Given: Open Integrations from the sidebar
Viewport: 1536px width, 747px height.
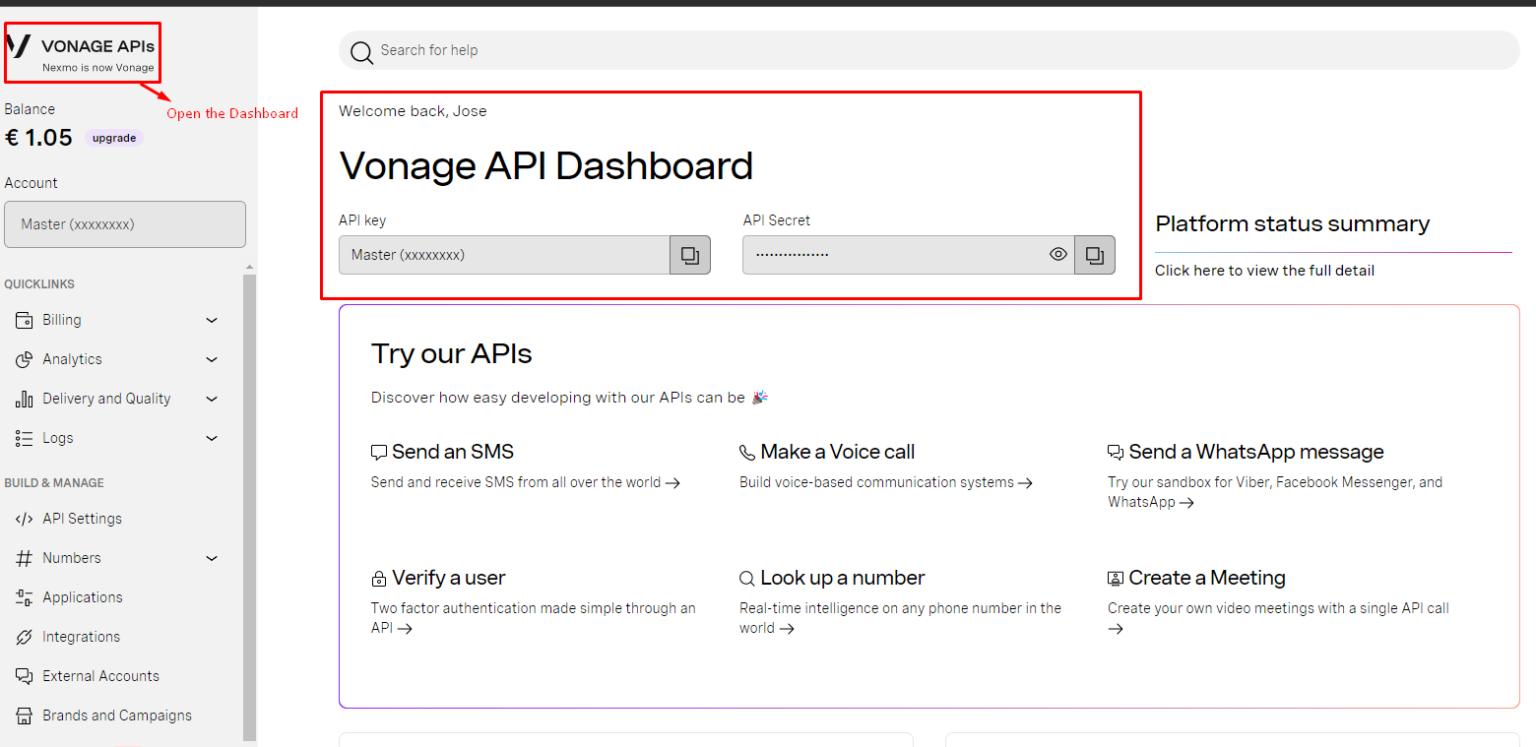Looking at the screenshot, I should coord(76,636).
